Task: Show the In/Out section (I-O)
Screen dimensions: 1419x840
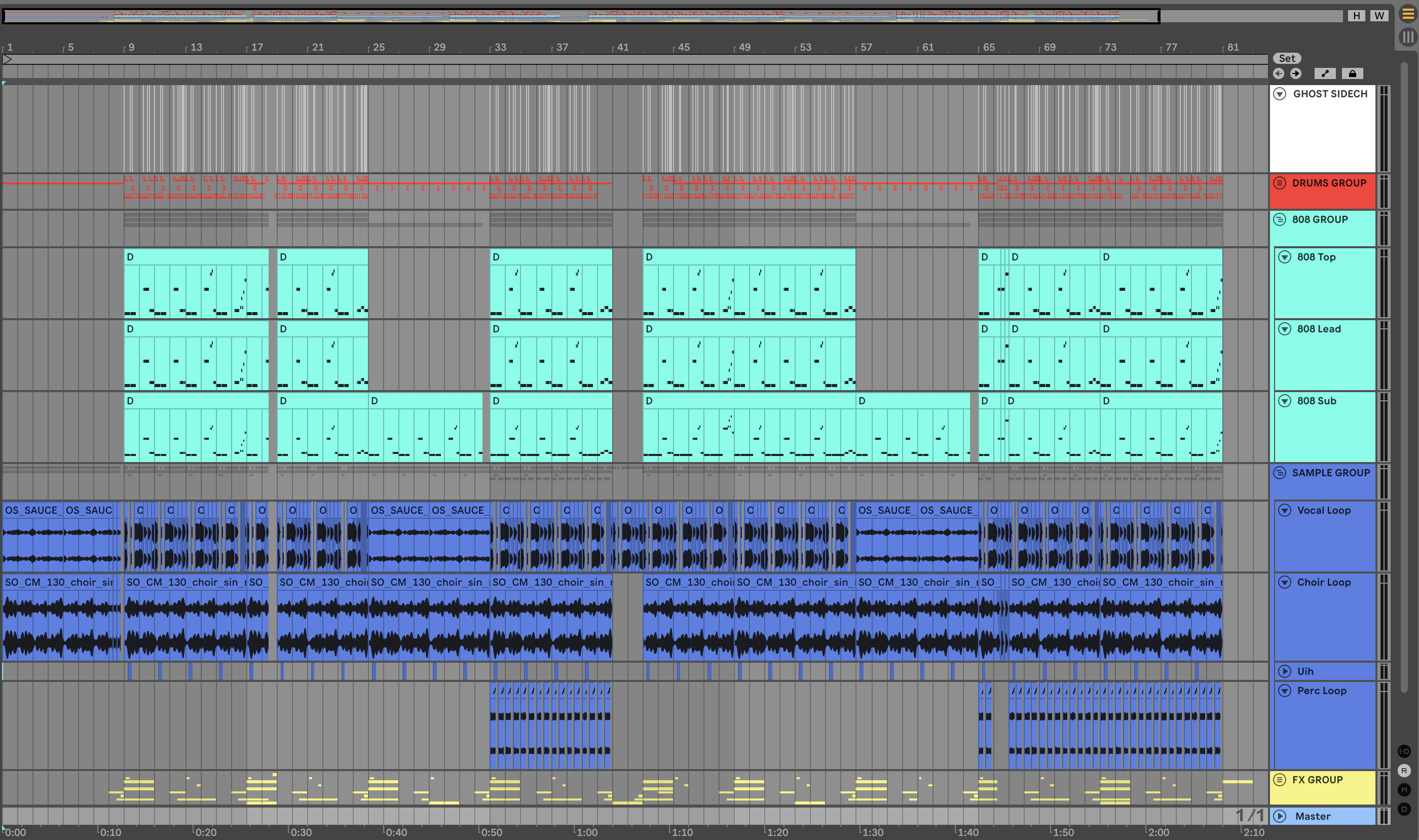Action: pos(1404,751)
